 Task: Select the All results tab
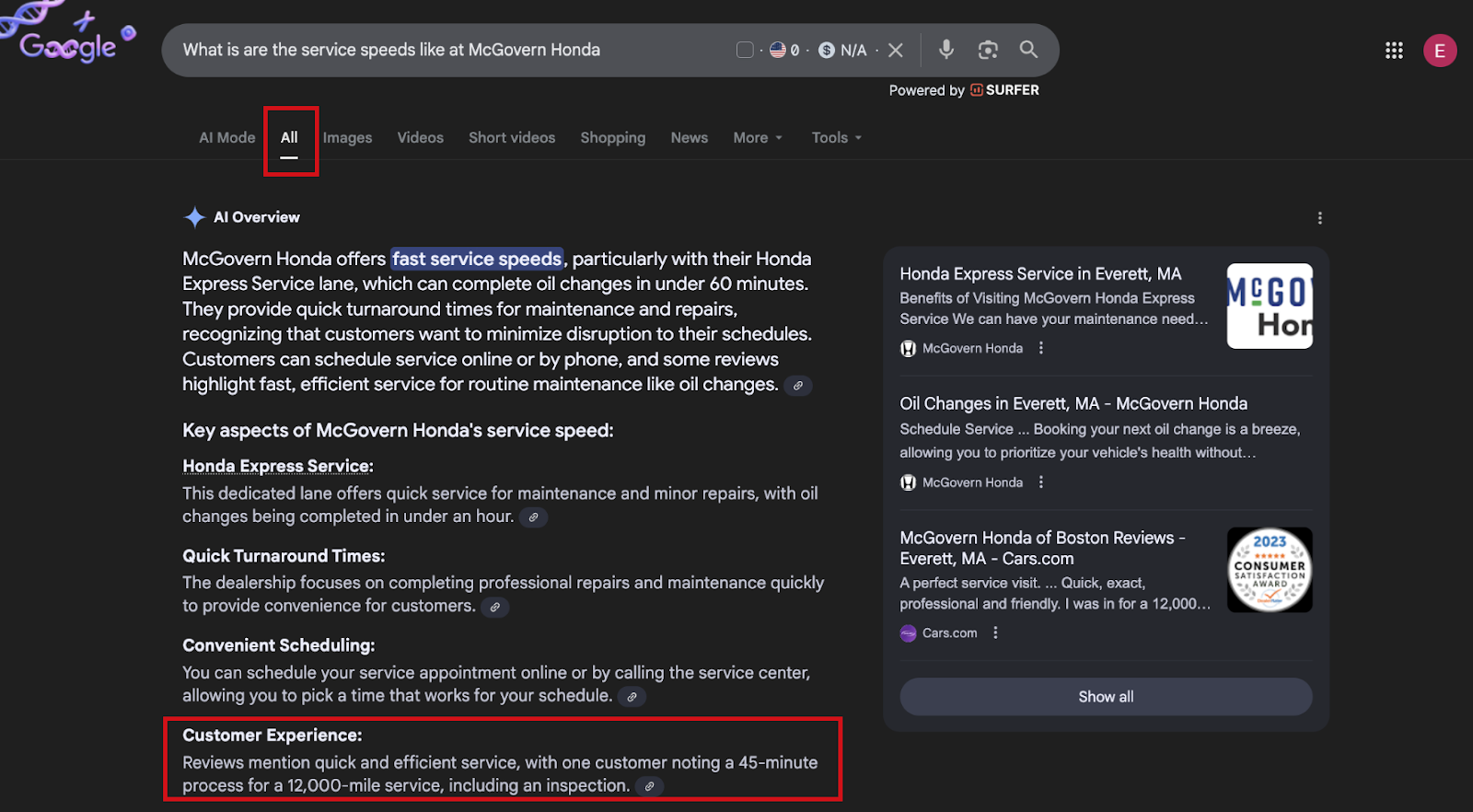tap(289, 137)
